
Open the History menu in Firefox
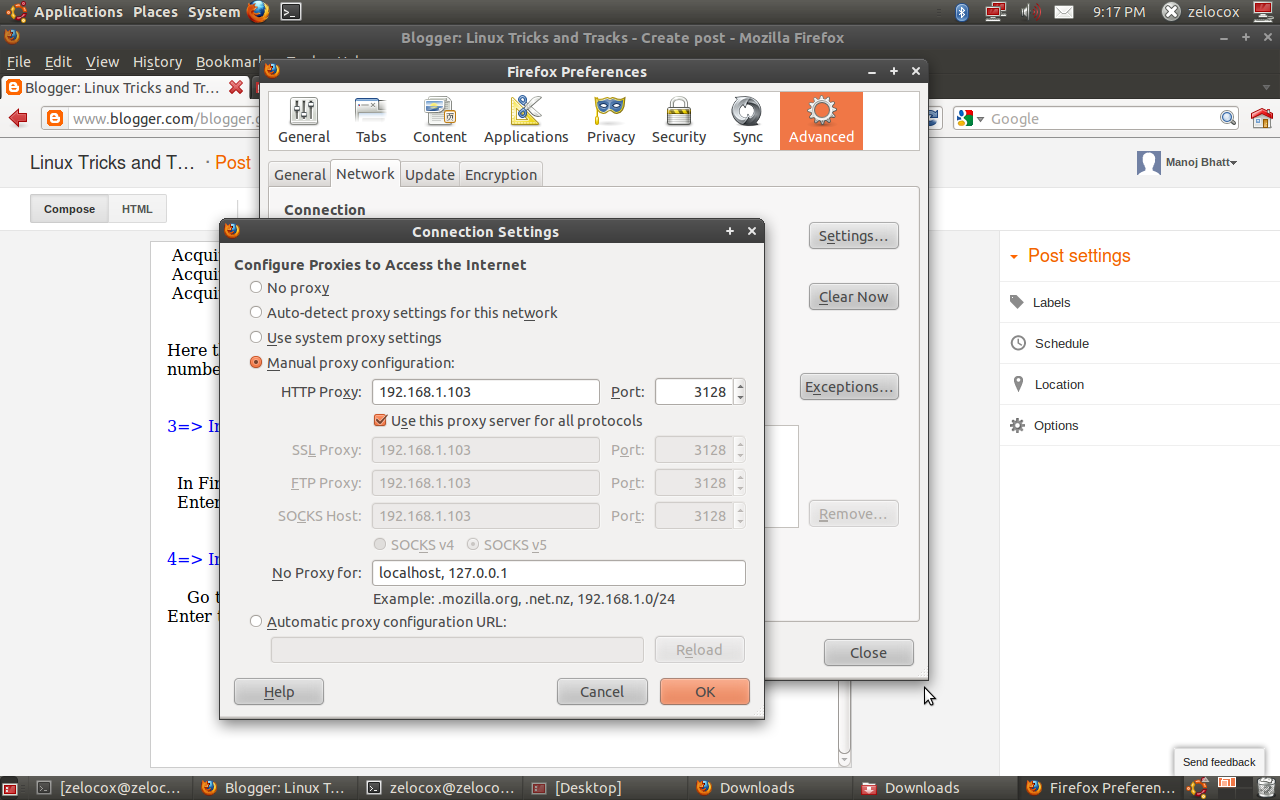click(x=157, y=62)
